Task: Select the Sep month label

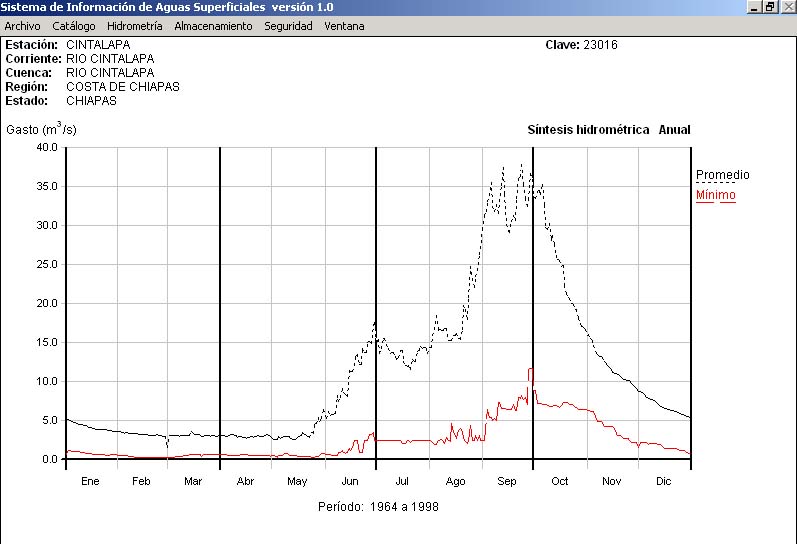Action: click(507, 481)
